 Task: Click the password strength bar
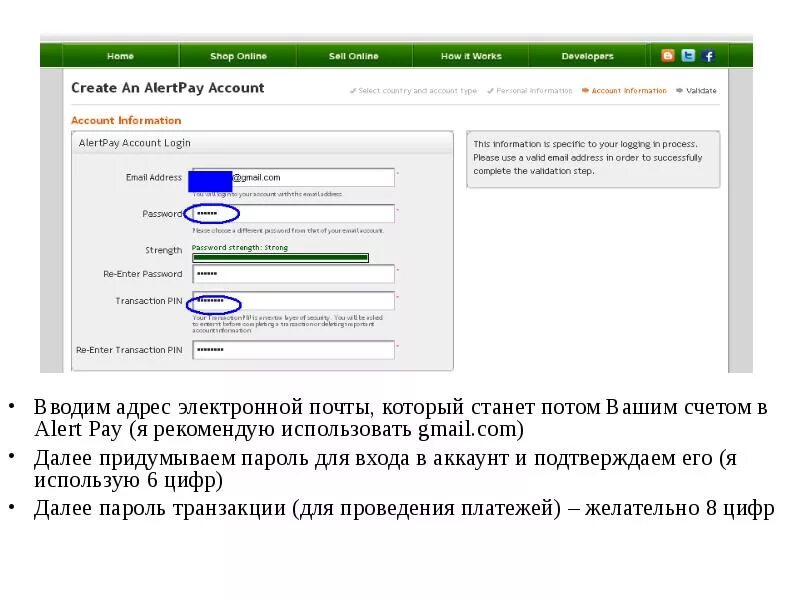(x=280, y=258)
